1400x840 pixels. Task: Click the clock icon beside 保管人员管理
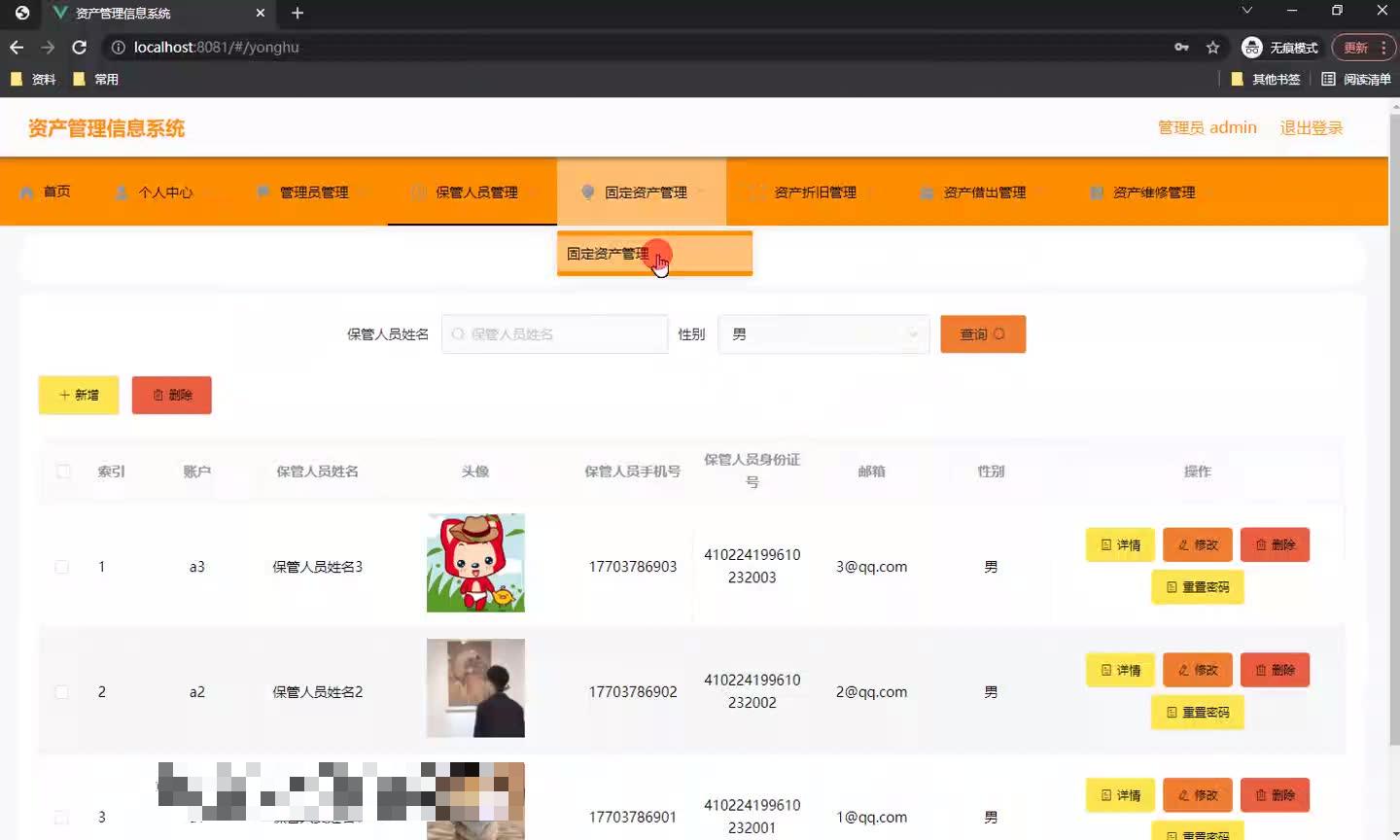point(415,192)
